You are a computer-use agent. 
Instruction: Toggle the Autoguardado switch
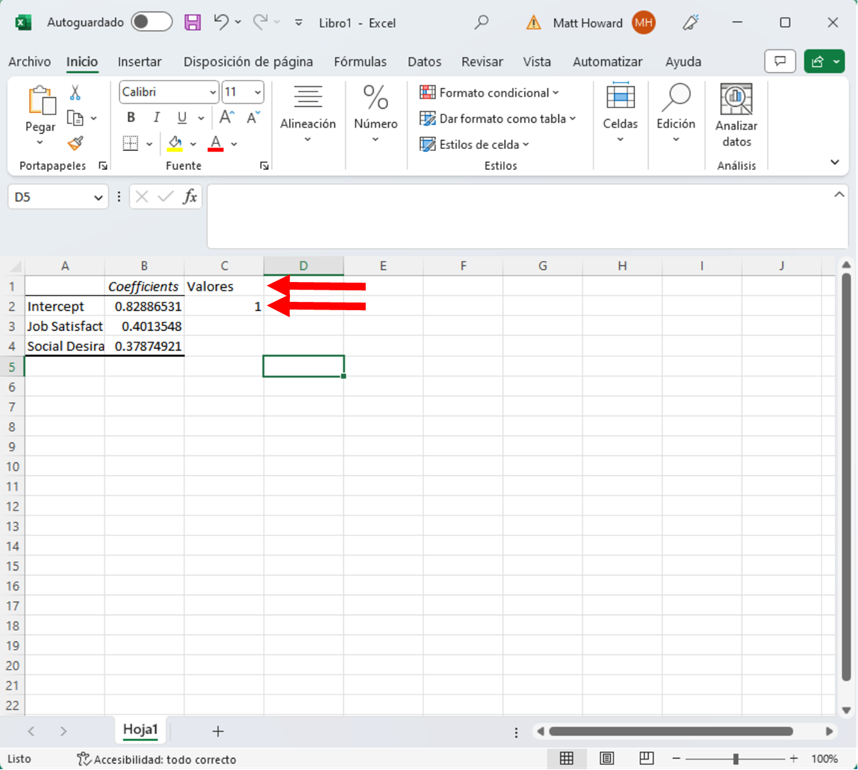tap(151, 22)
